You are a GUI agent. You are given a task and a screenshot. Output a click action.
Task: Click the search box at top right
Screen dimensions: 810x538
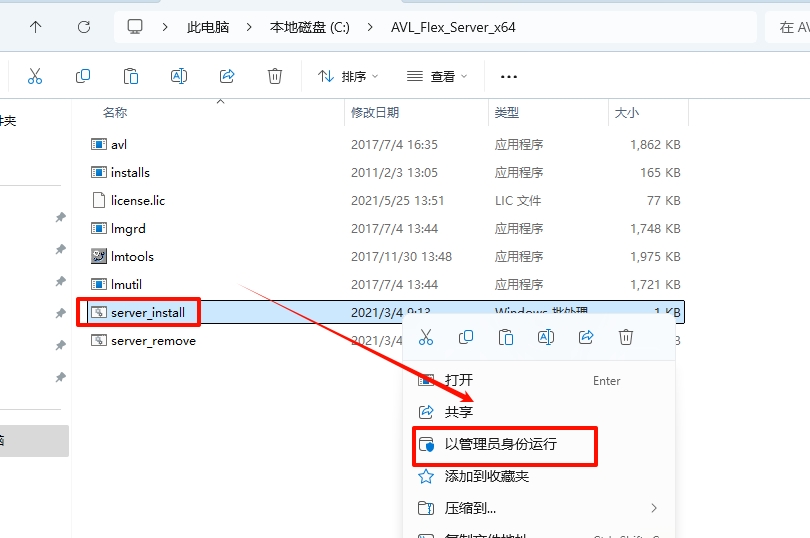[x=787, y=27]
